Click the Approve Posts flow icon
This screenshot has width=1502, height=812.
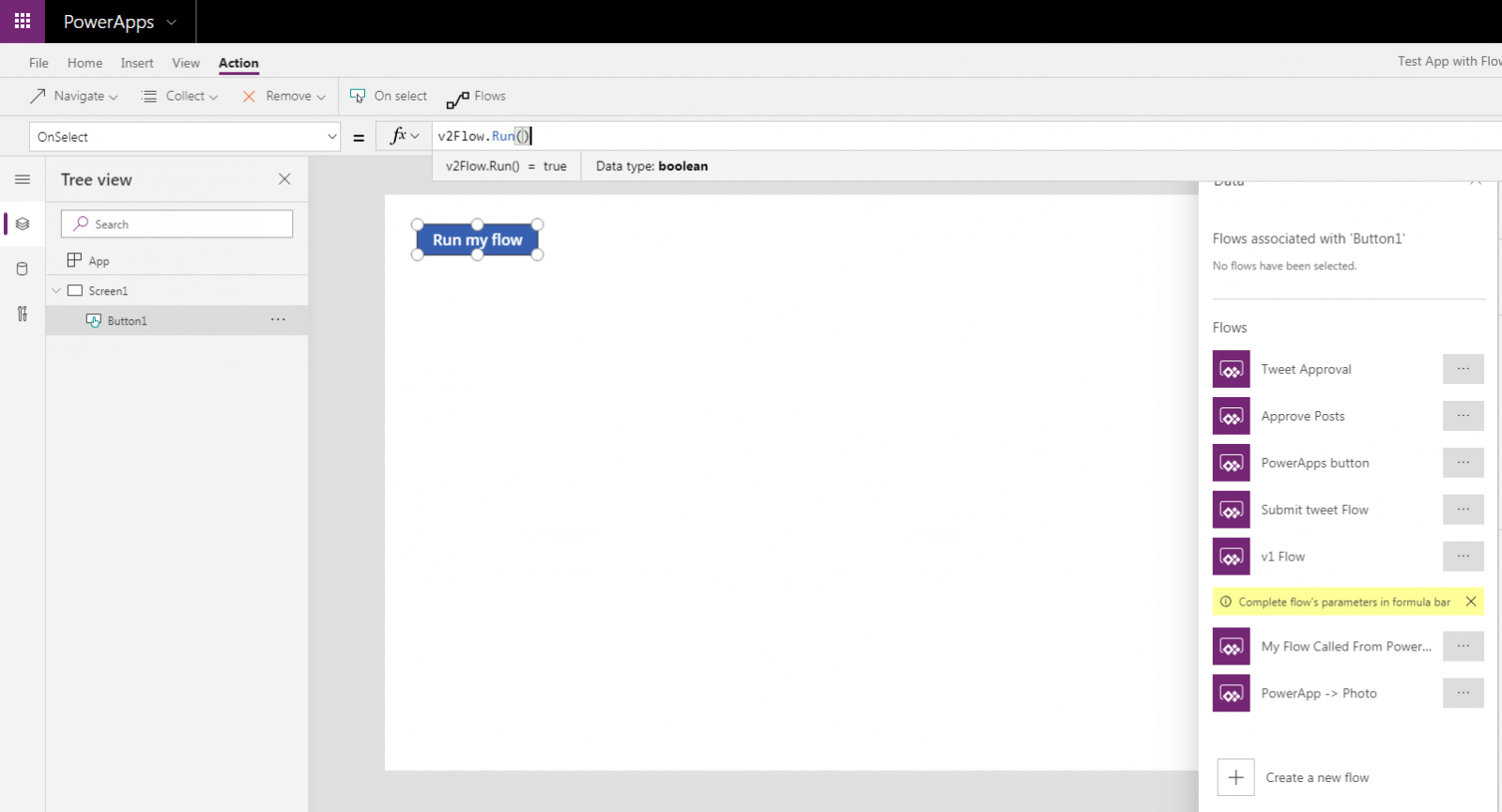1231,416
